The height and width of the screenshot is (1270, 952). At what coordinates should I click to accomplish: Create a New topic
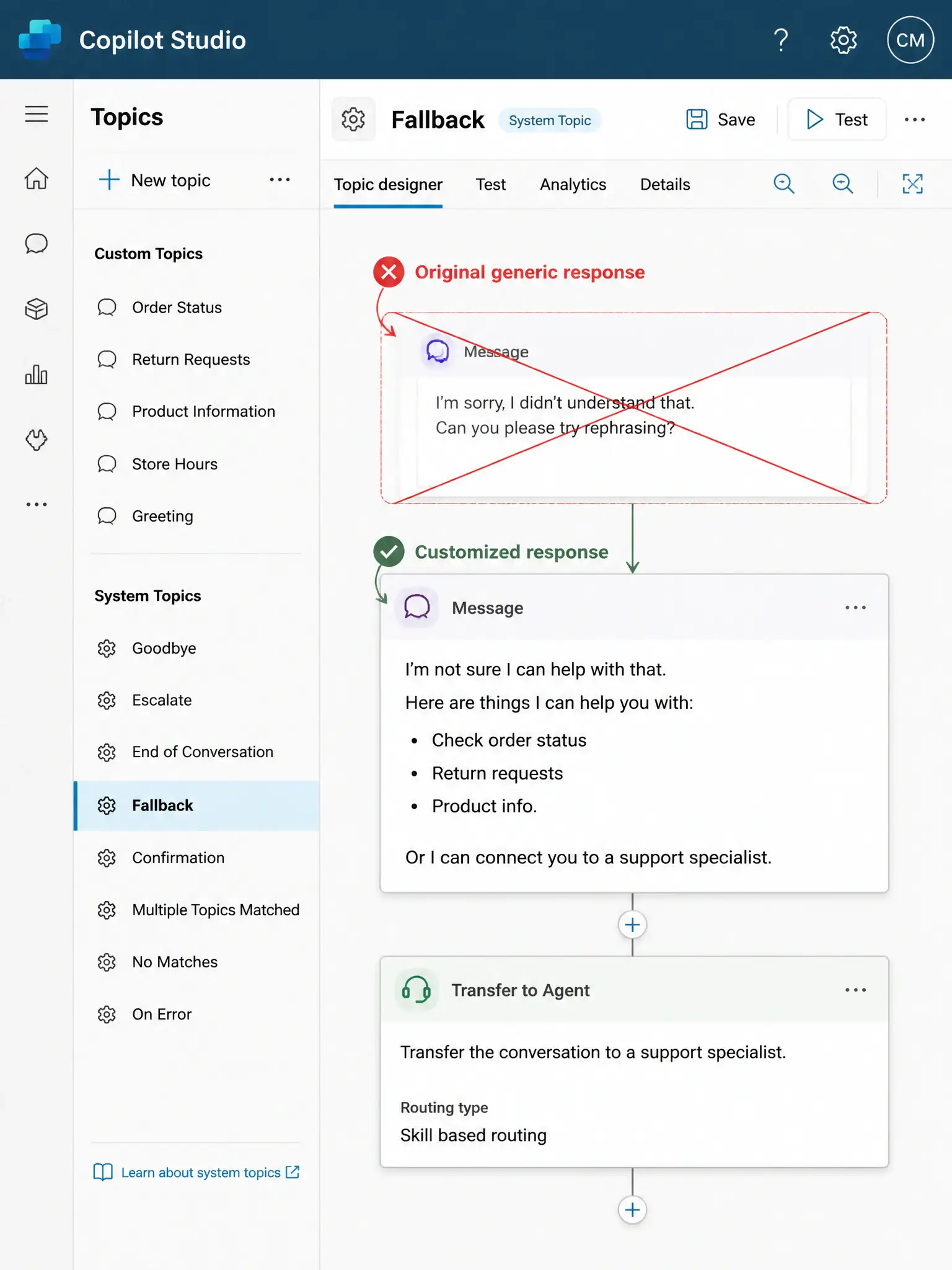tap(155, 180)
